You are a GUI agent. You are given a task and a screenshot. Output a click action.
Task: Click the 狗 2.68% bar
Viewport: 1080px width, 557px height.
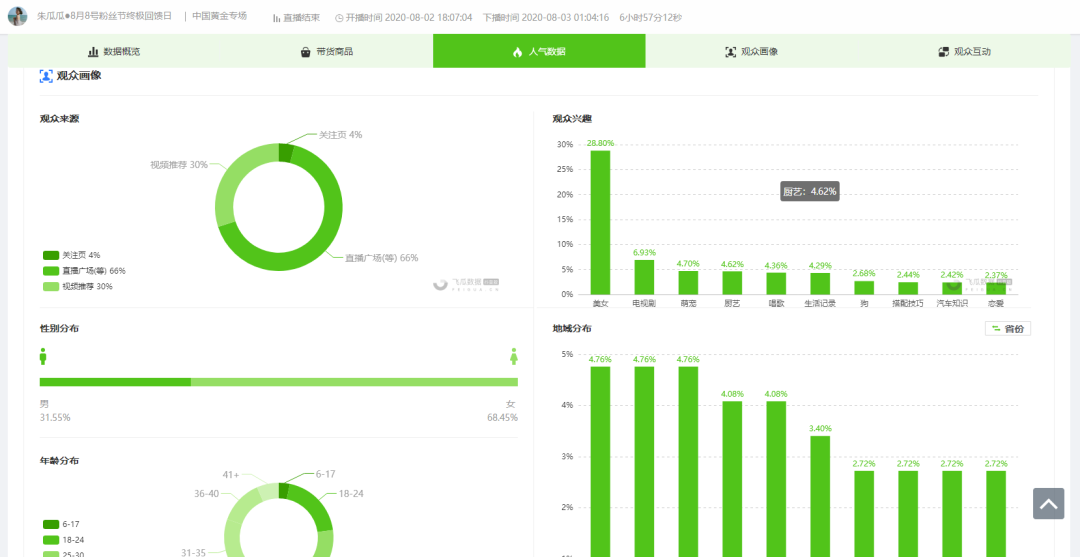click(864, 287)
